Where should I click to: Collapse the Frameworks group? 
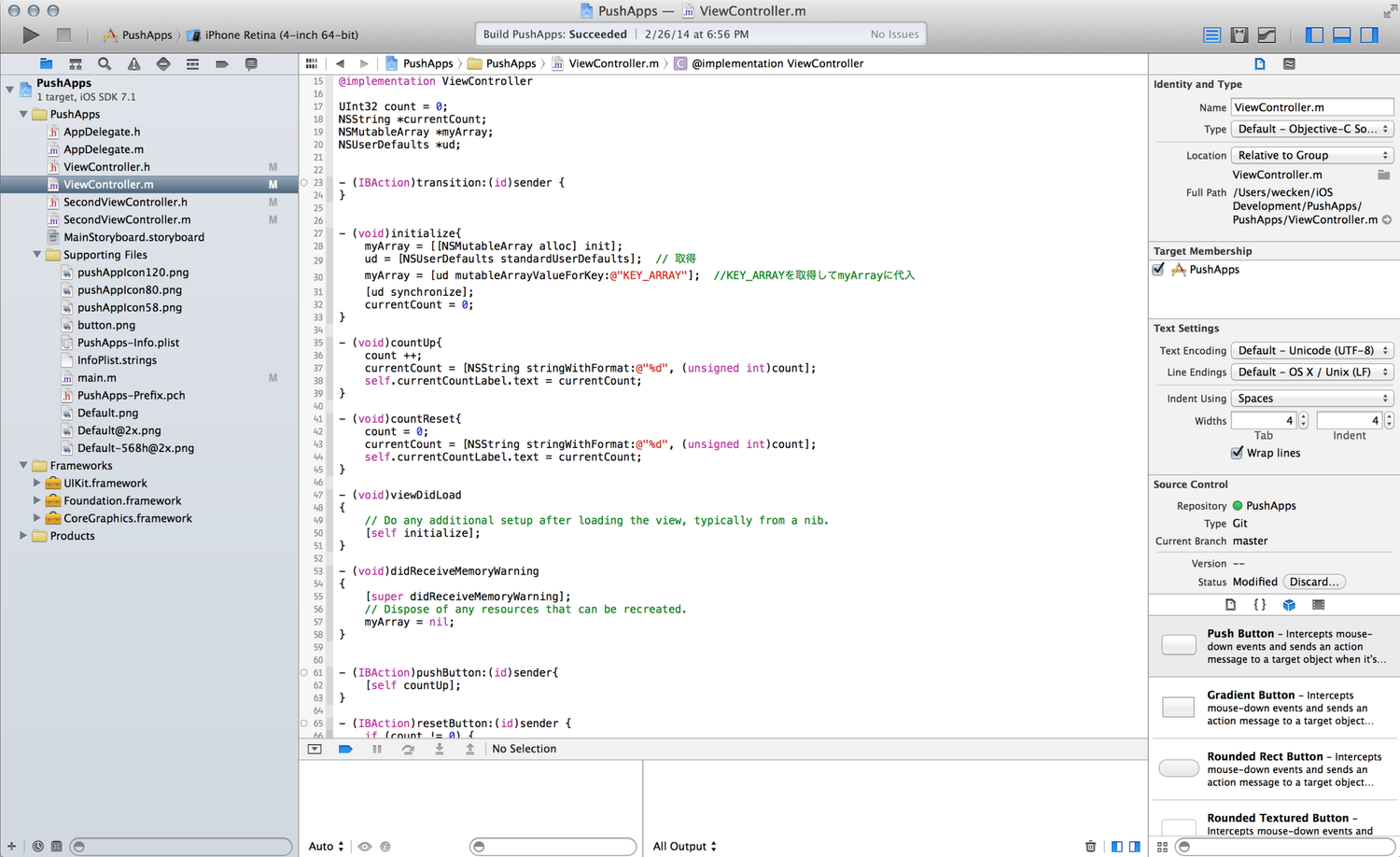23,466
